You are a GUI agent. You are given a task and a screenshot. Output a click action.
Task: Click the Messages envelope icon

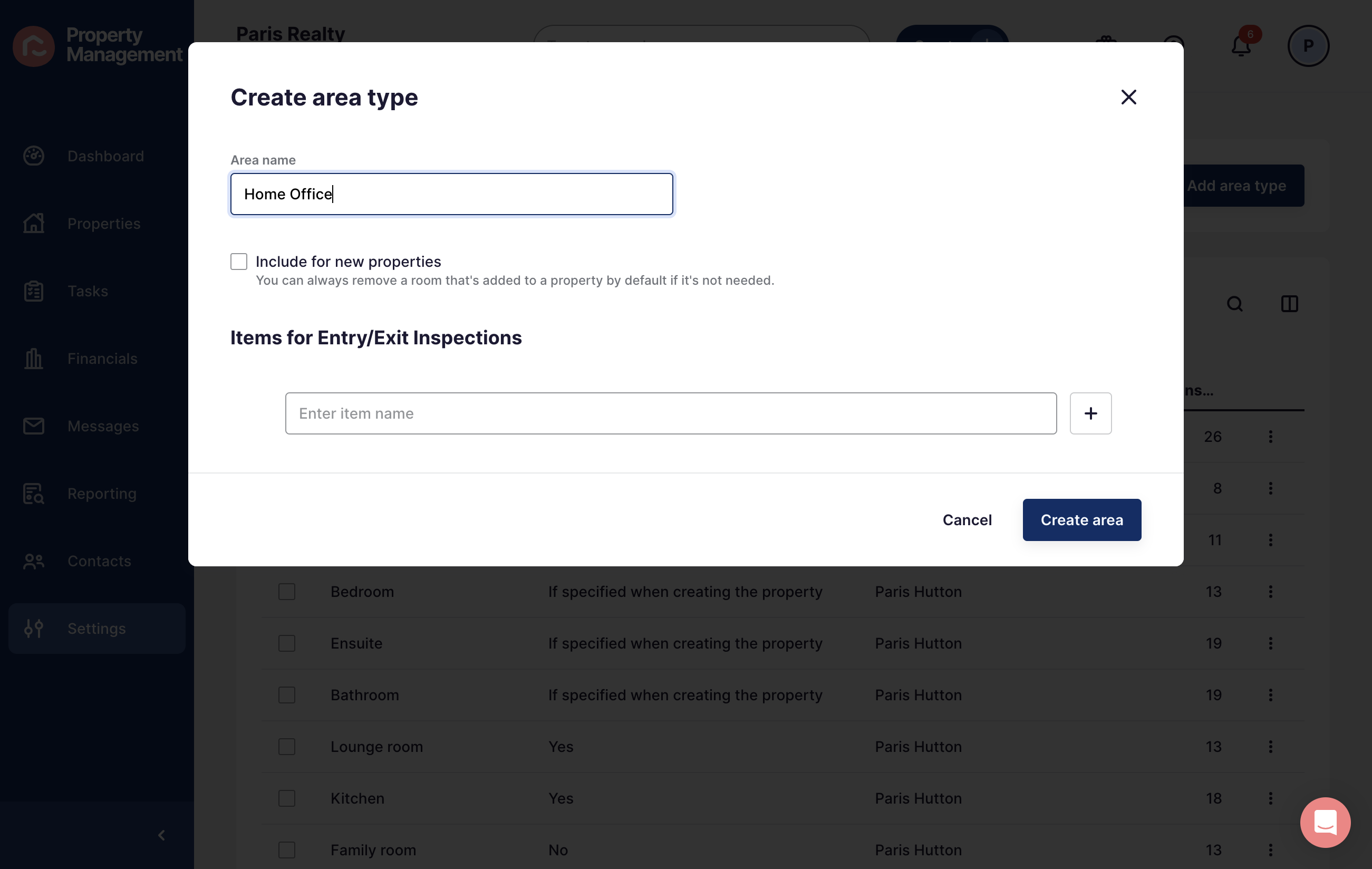coord(34,426)
